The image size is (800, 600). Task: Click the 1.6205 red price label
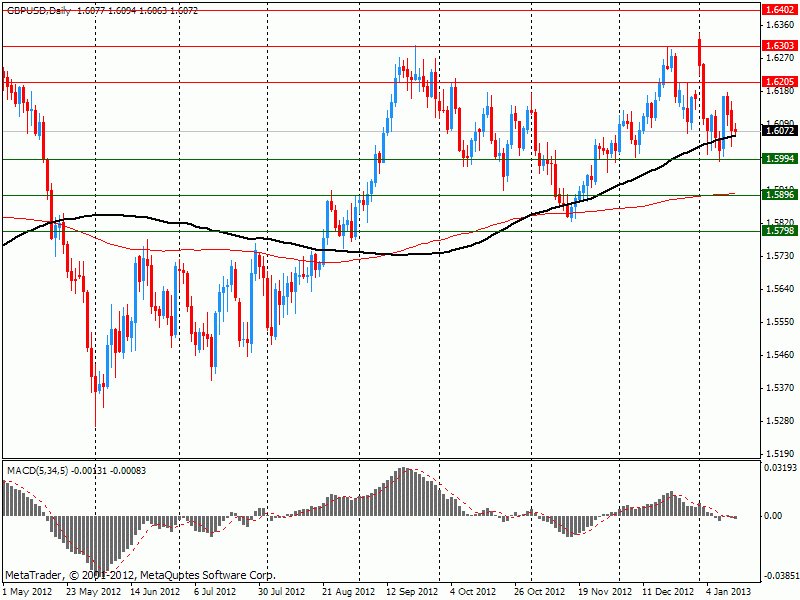tap(779, 82)
